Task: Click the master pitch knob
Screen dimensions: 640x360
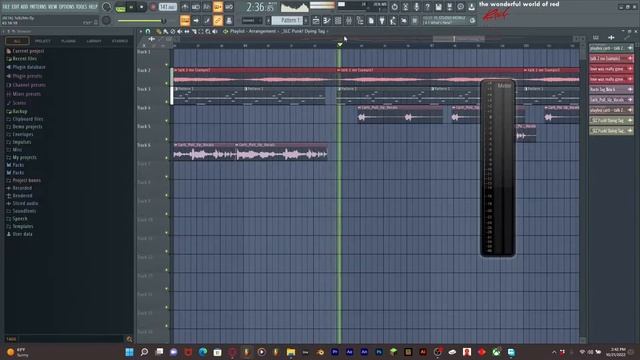Action: (x=107, y=20)
